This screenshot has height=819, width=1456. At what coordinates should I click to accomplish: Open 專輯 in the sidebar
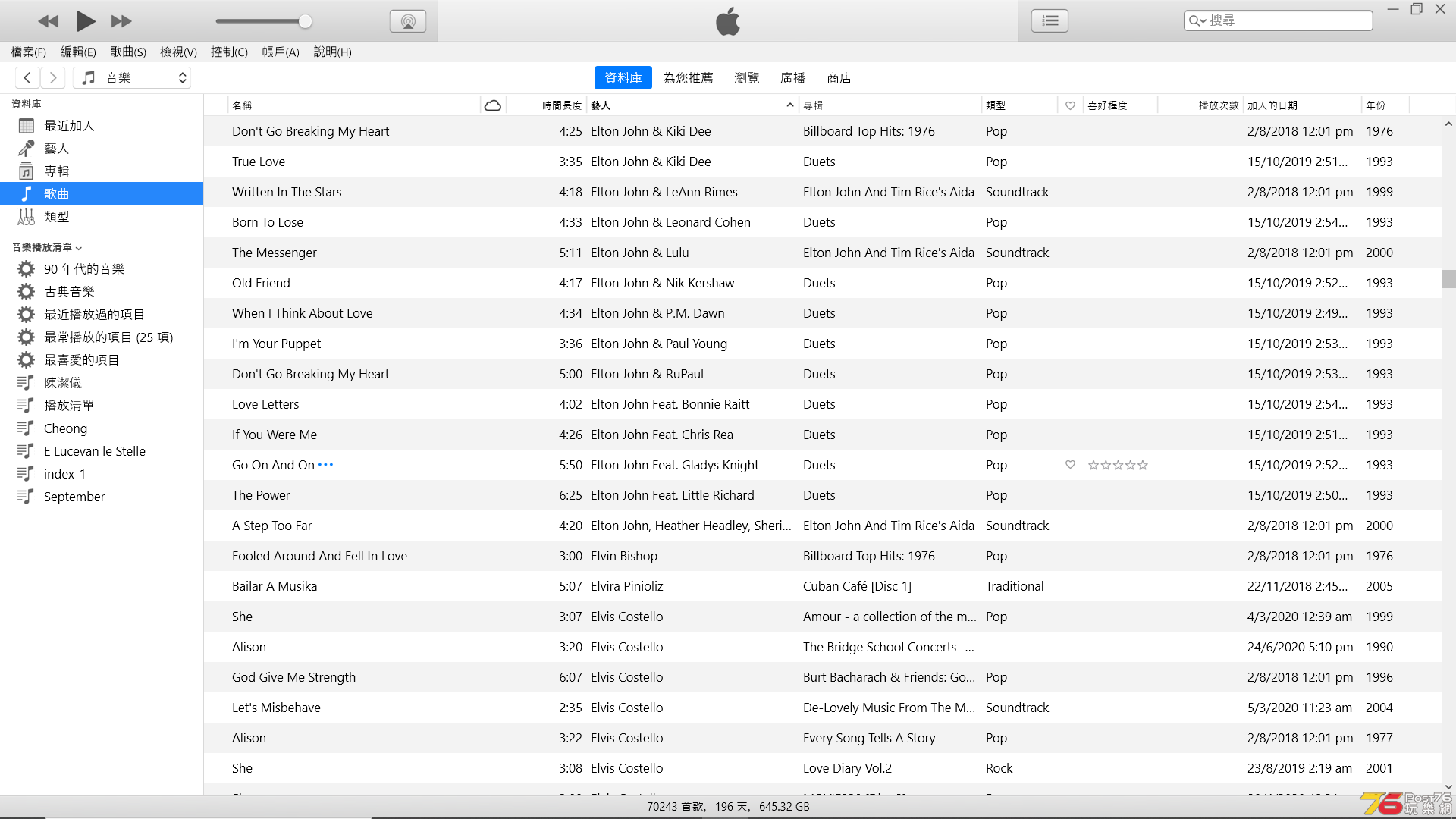(102, 171)
